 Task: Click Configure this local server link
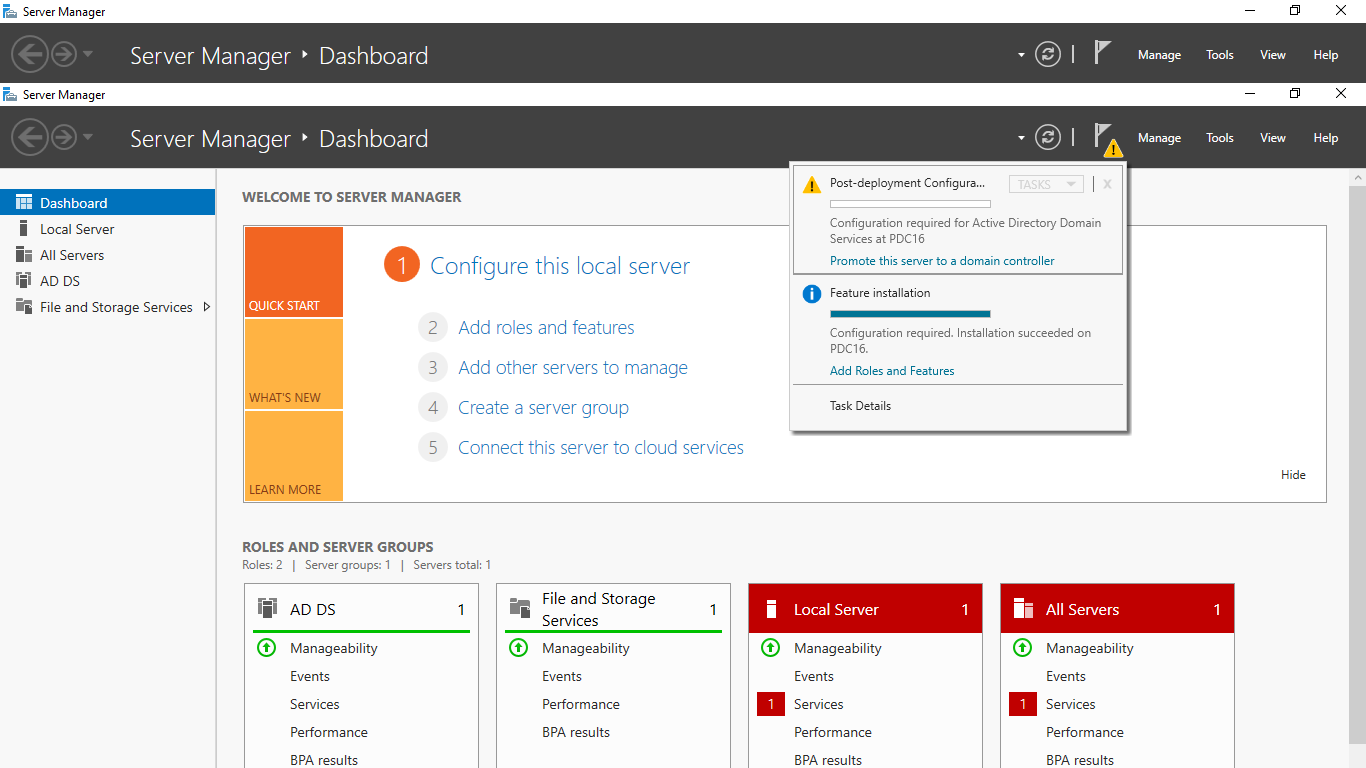coord(560,266)
